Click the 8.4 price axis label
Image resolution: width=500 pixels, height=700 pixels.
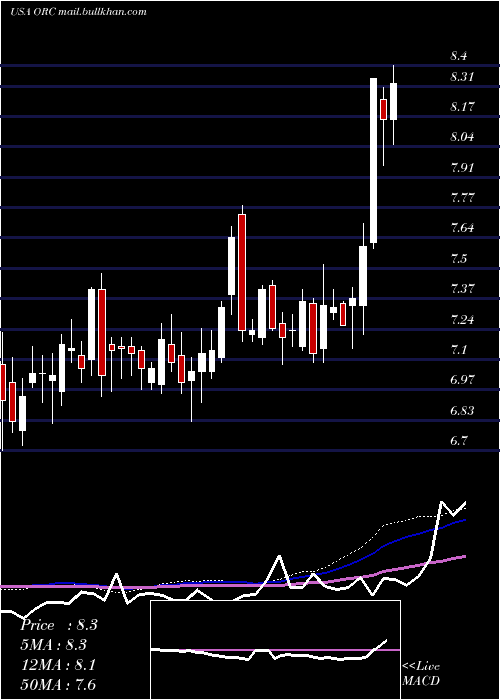[459, 56]
